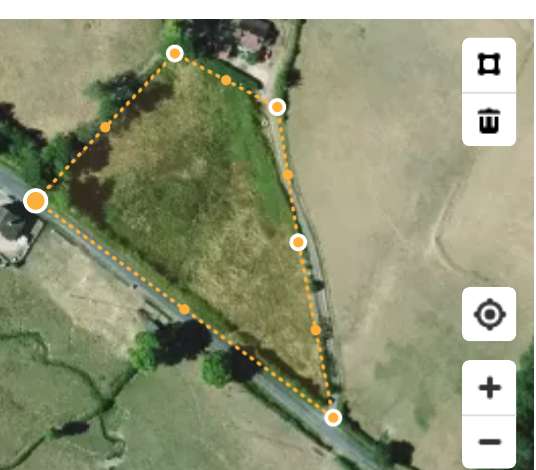Click midpoint handle between the two right-side vertices
The height and width of the screenshot is (470, 536).
(288, 175)
